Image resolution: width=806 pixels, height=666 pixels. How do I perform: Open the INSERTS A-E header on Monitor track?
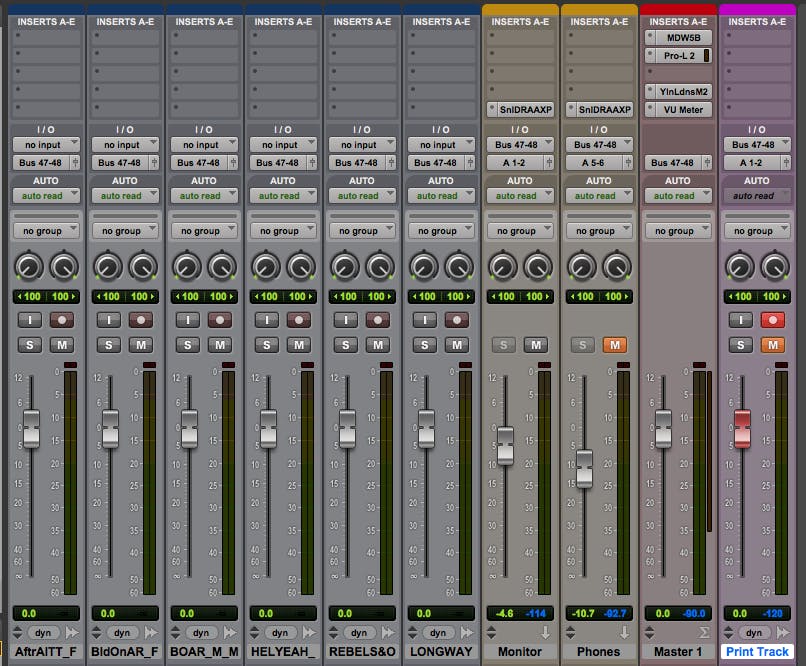pos(520,21)
